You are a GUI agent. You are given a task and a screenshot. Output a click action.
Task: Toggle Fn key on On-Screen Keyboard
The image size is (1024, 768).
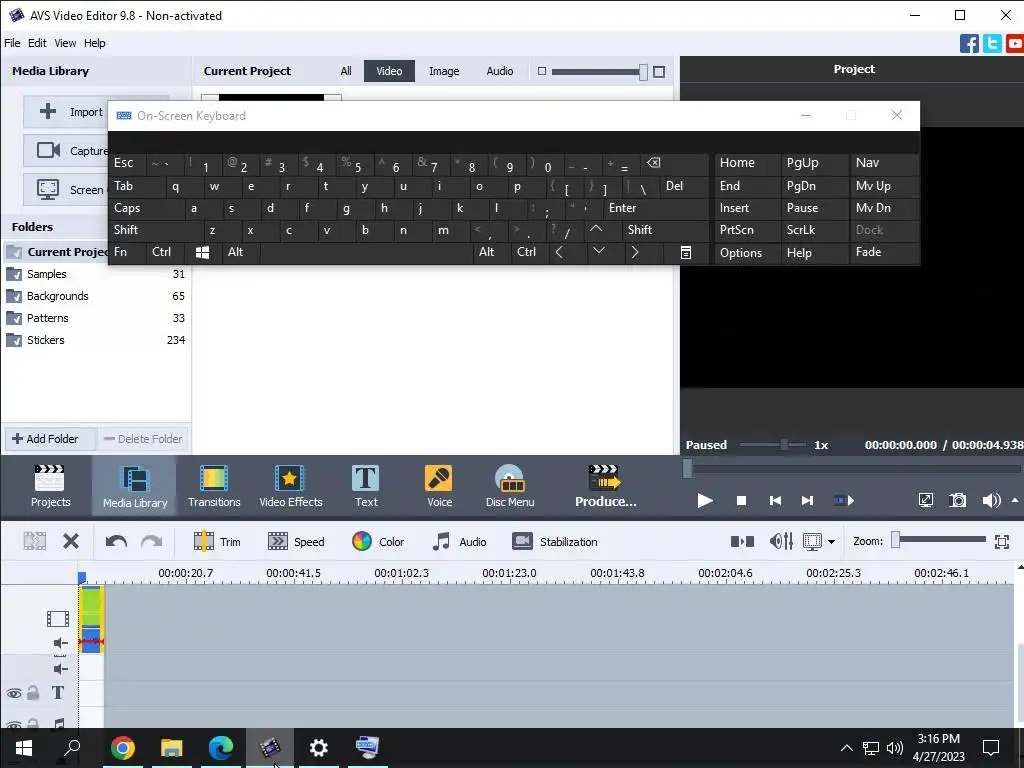click(127, 252)
